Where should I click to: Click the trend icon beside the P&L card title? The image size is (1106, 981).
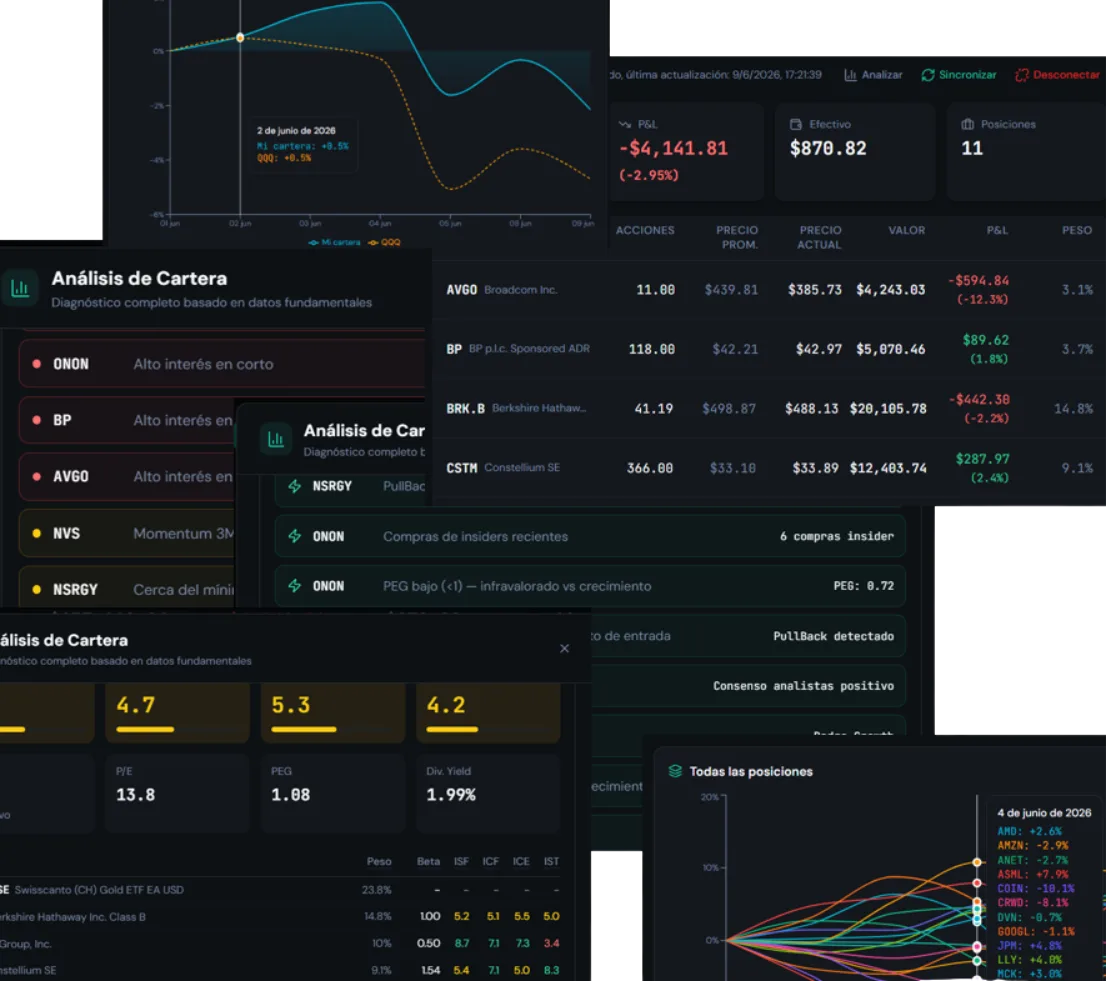pos(625,124)
